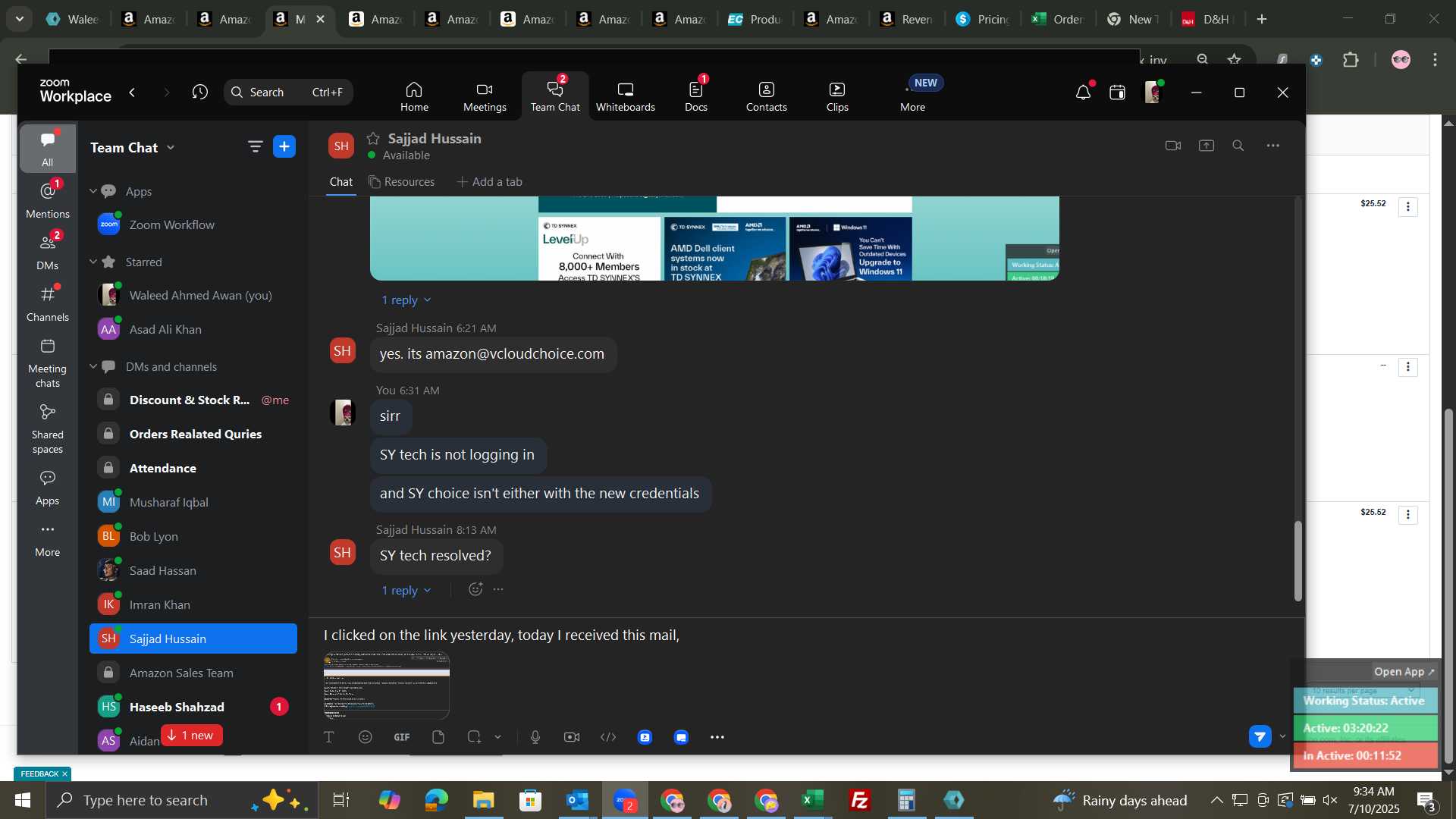1456x819 pixels.
Task: Click the chat message scrollbar
Action: [1298, 561]
